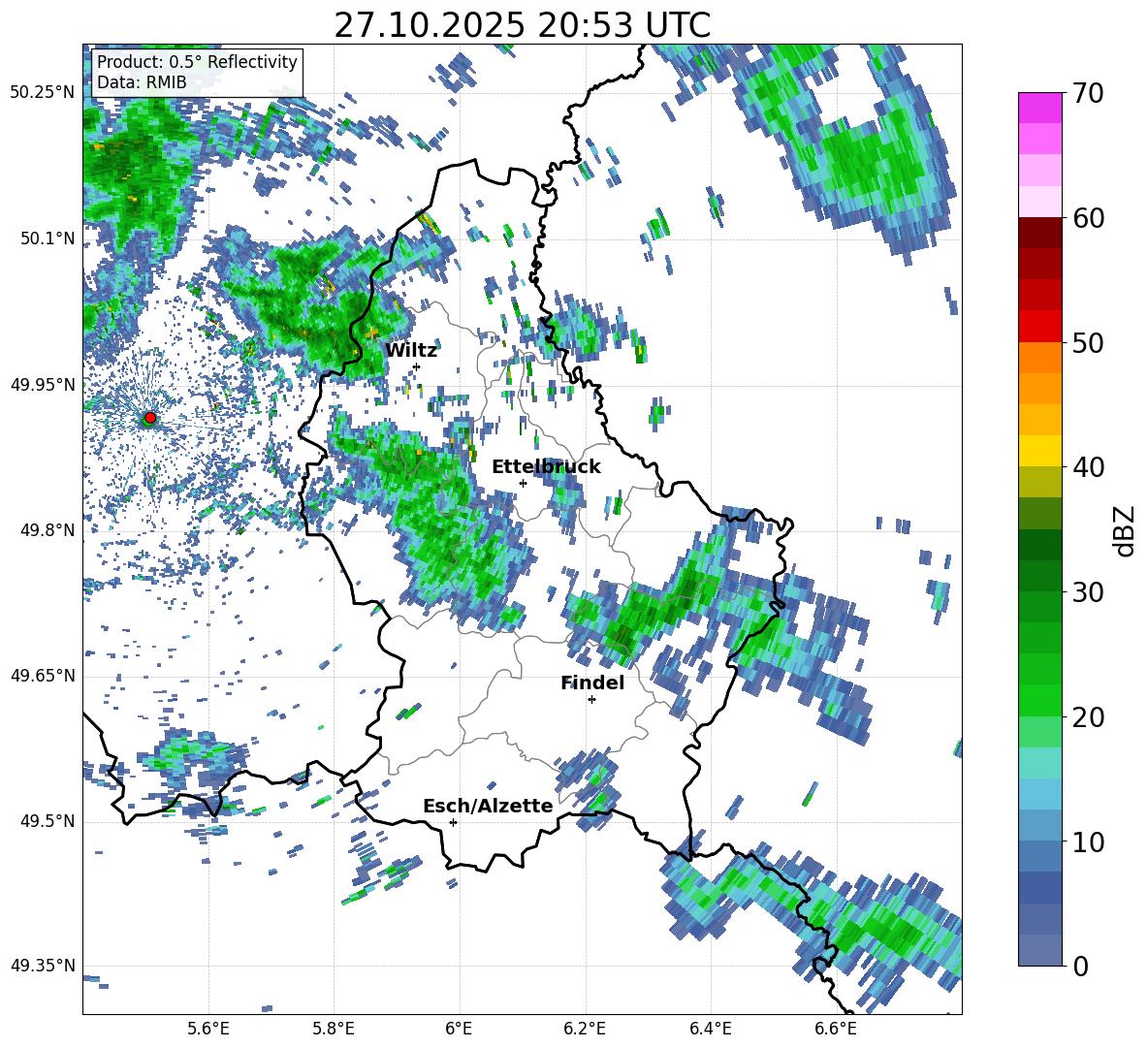The image size is (1148, 1048).
Task: Click the 30 tick on the dBZ colorbar
Action: pos(1088,592)
